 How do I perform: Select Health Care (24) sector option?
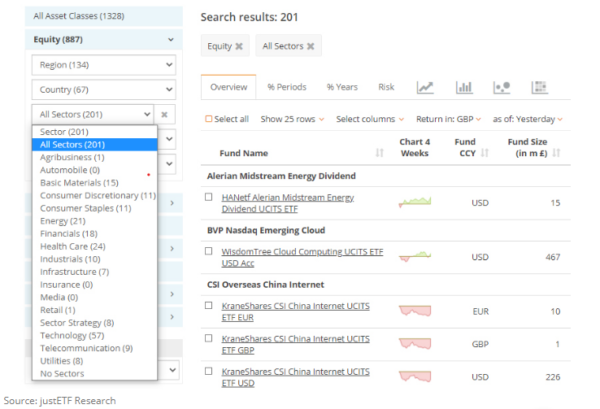95,246
